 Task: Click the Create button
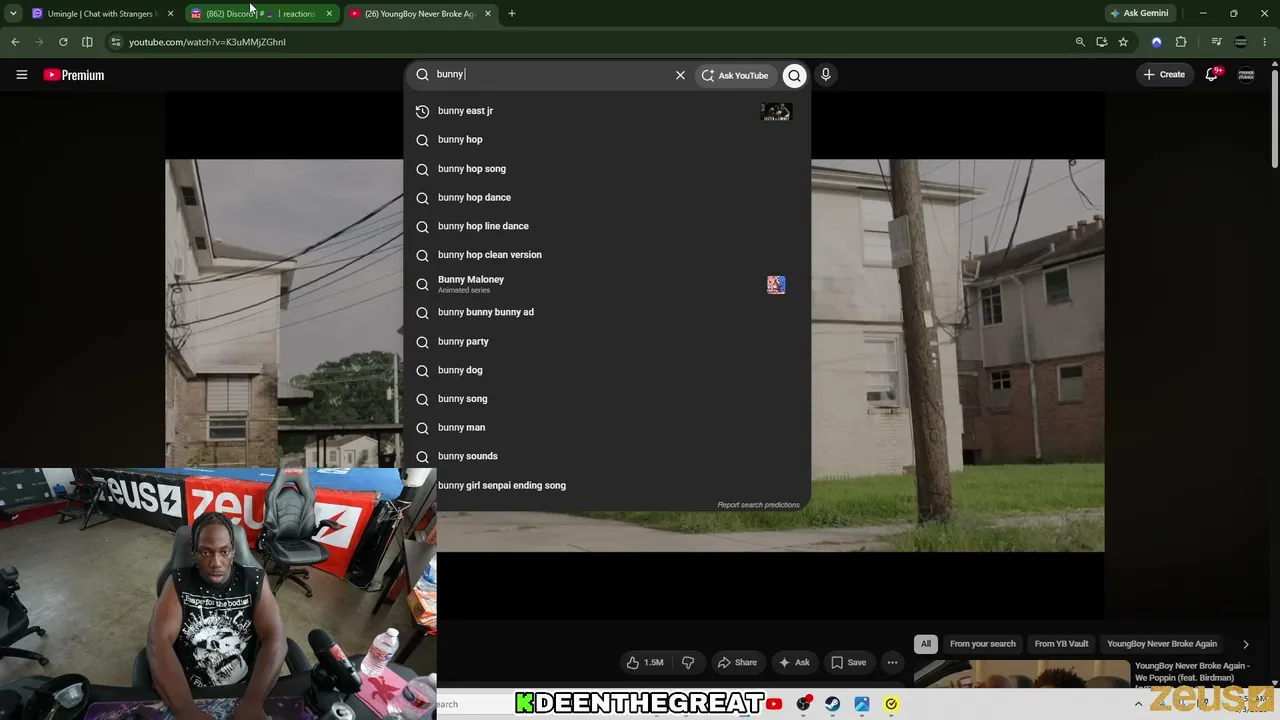1164,74
